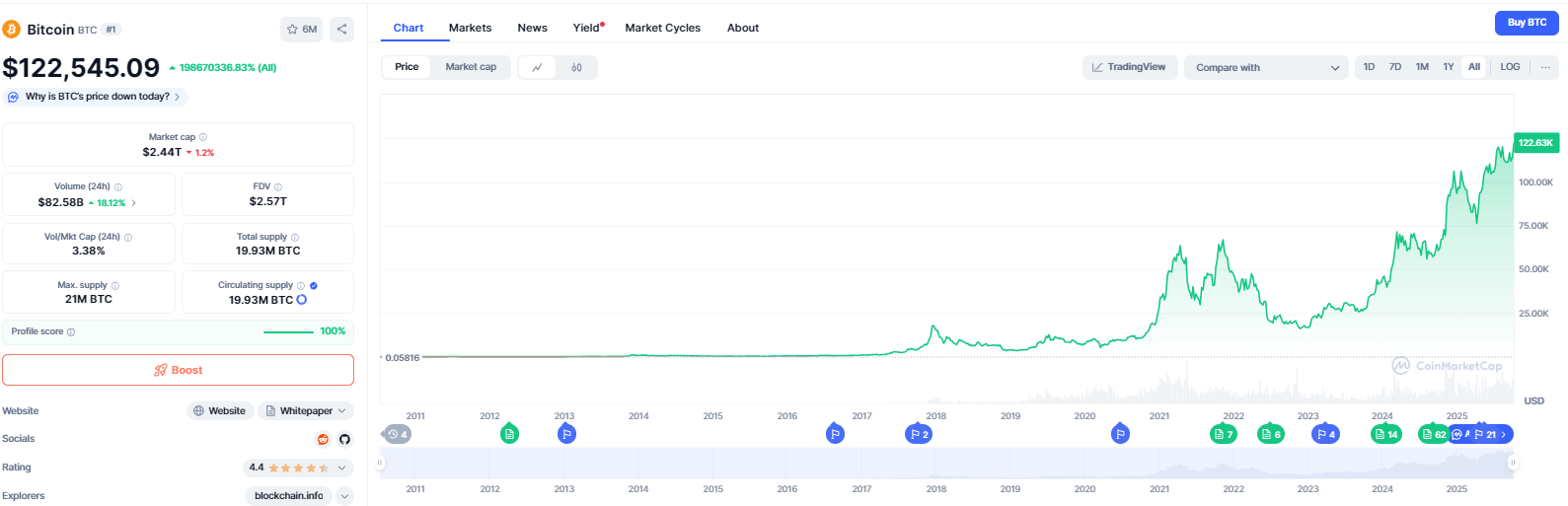Grab the left handle of timeline range slider
The image size is (1568, 506).
coord(381,463)
